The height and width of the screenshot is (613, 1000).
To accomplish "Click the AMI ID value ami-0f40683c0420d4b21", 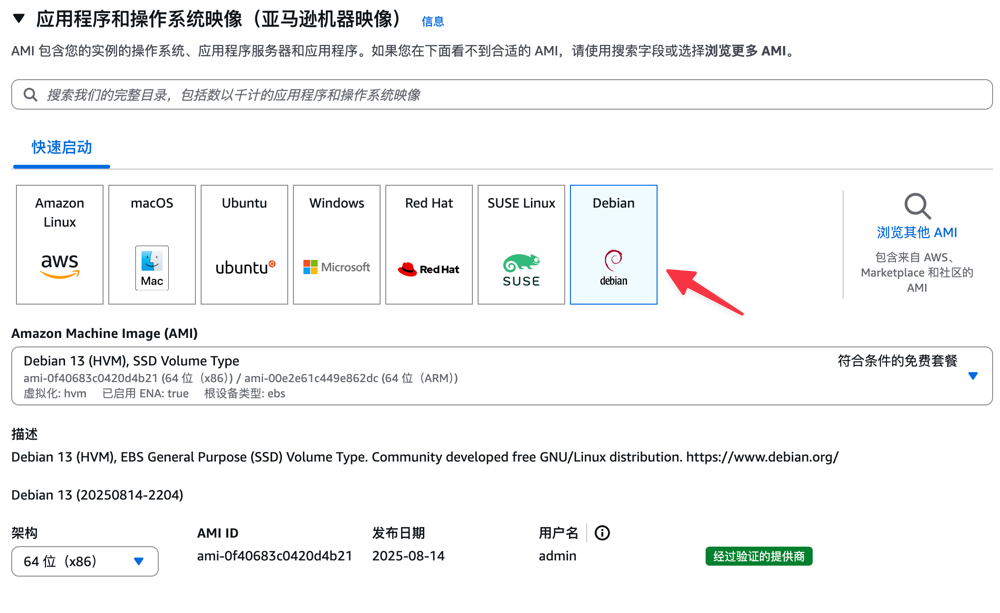I will pos(274,556).
